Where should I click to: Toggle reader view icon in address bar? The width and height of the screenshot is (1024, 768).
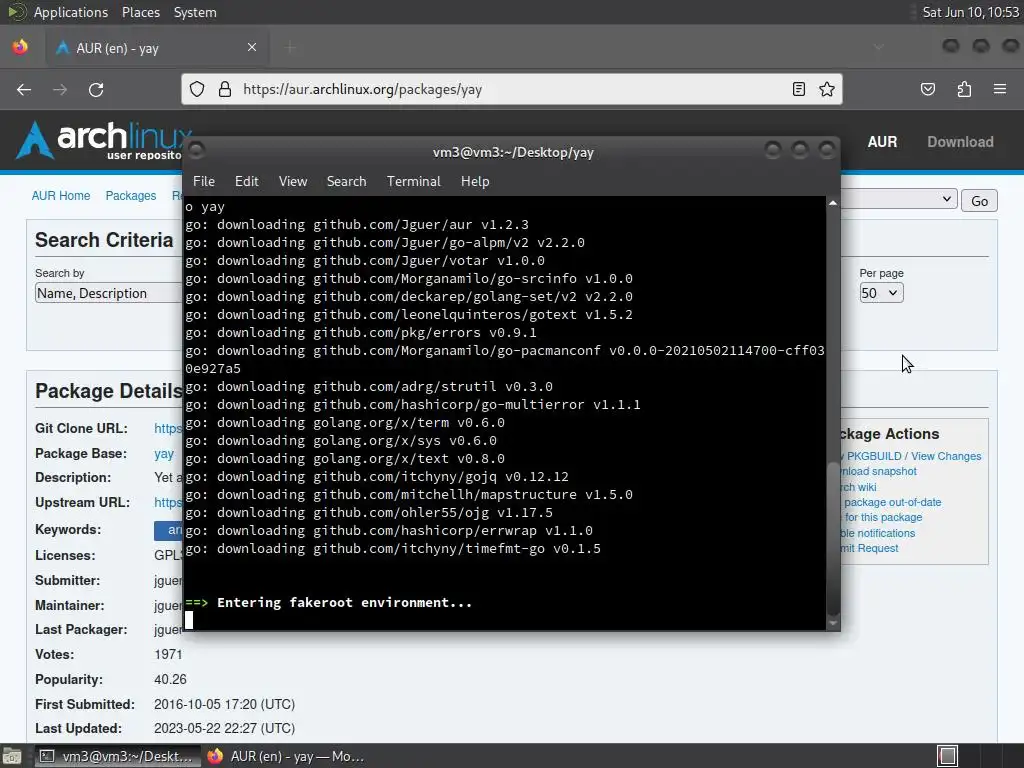point(798,89)
